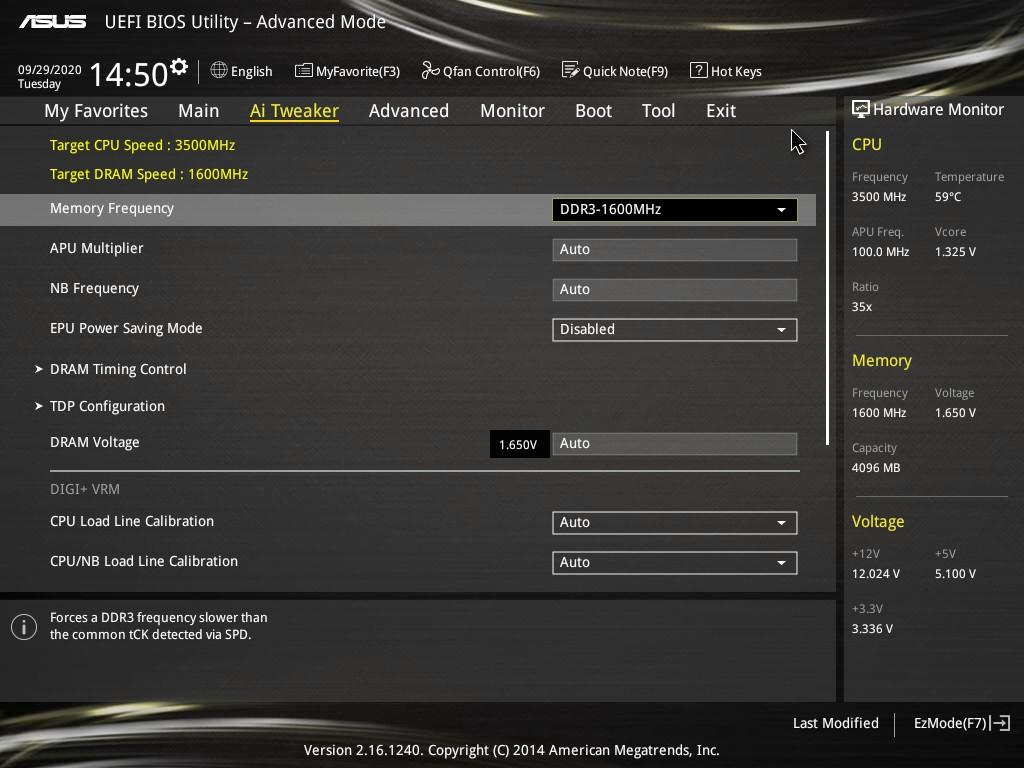Select the DRAM Voltage row label
This screenshot has height=768, width=1024.
click(x=95, y=442)
